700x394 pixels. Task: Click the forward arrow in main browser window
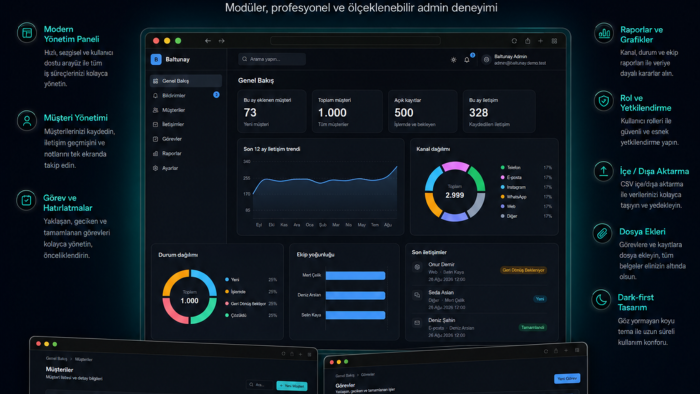[x=221, y=41]
